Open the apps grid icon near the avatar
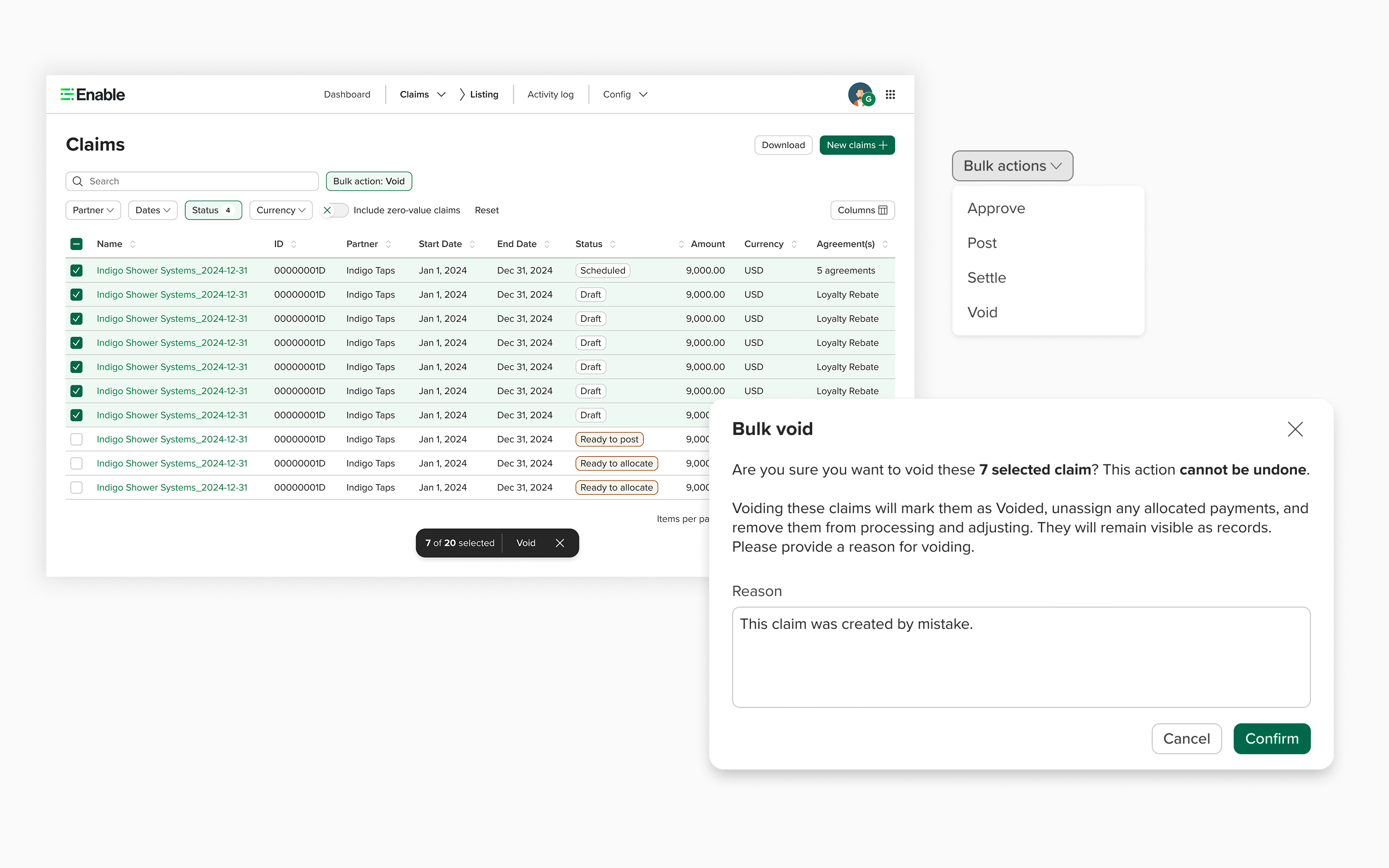1389x868 pixels. pyautogui.click(x=890, y=94)
